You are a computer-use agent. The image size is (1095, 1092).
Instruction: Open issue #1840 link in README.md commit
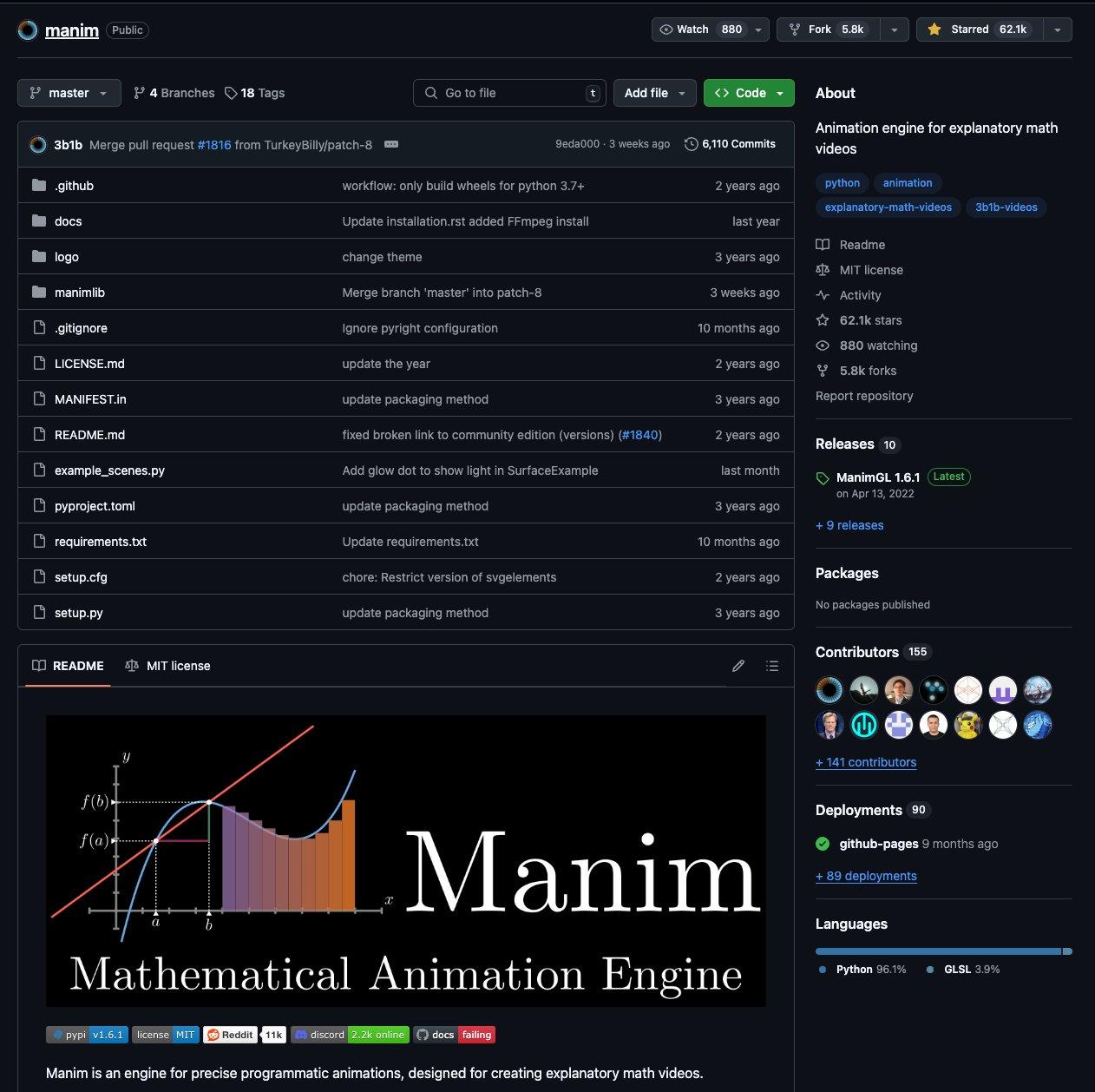(x=640, y=435)
